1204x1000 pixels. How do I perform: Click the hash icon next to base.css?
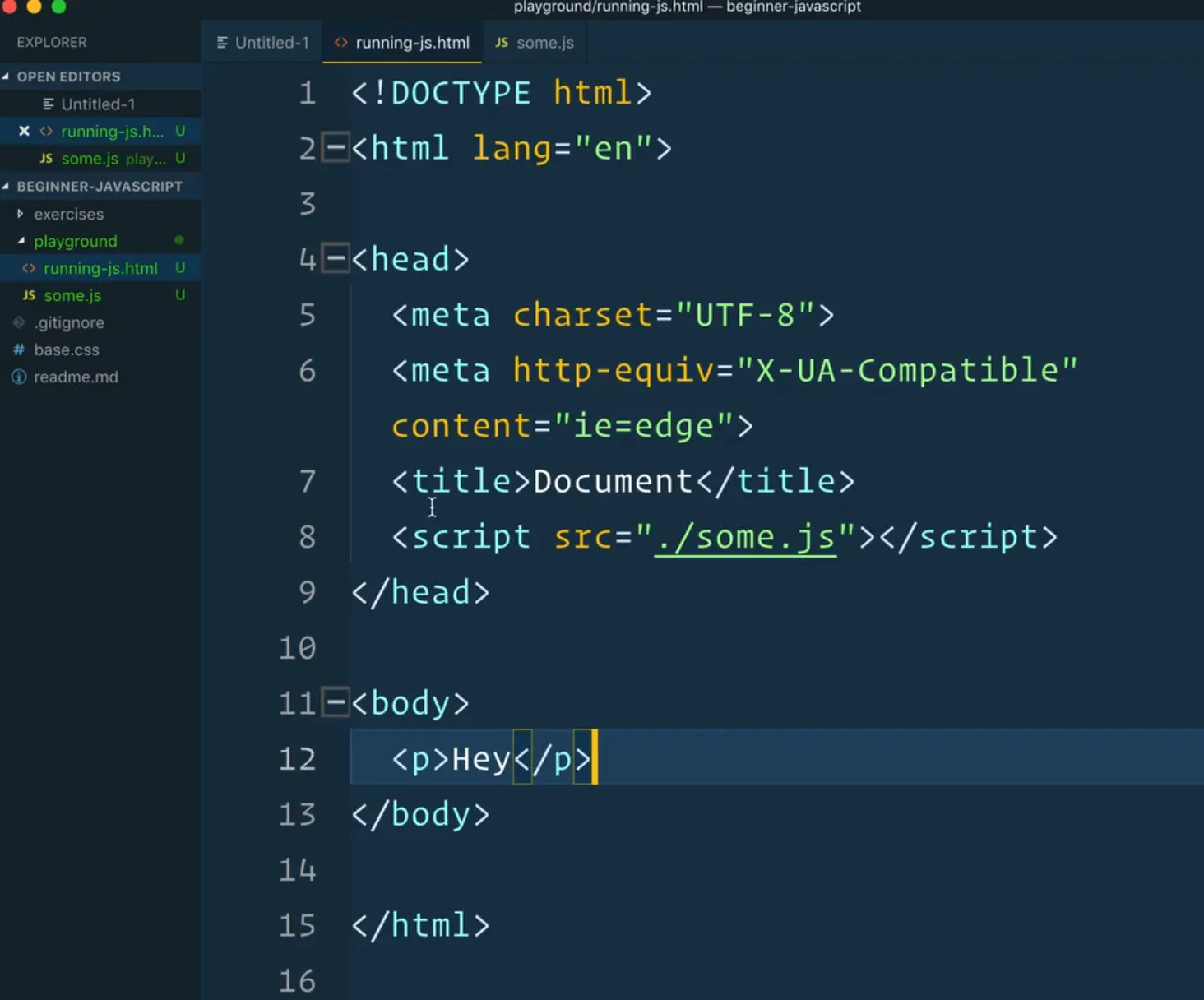[x=19, y=350]
